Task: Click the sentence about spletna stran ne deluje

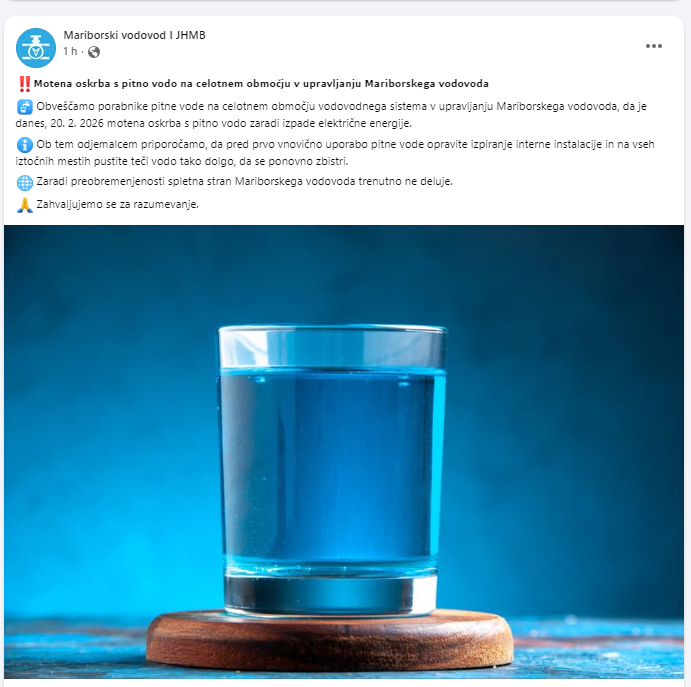Action: [x=244, y=181]
